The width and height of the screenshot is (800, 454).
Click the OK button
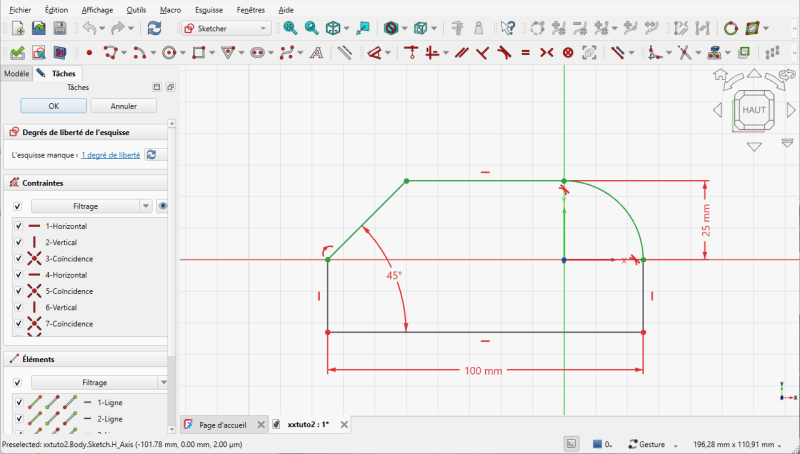tap(54, 106)
